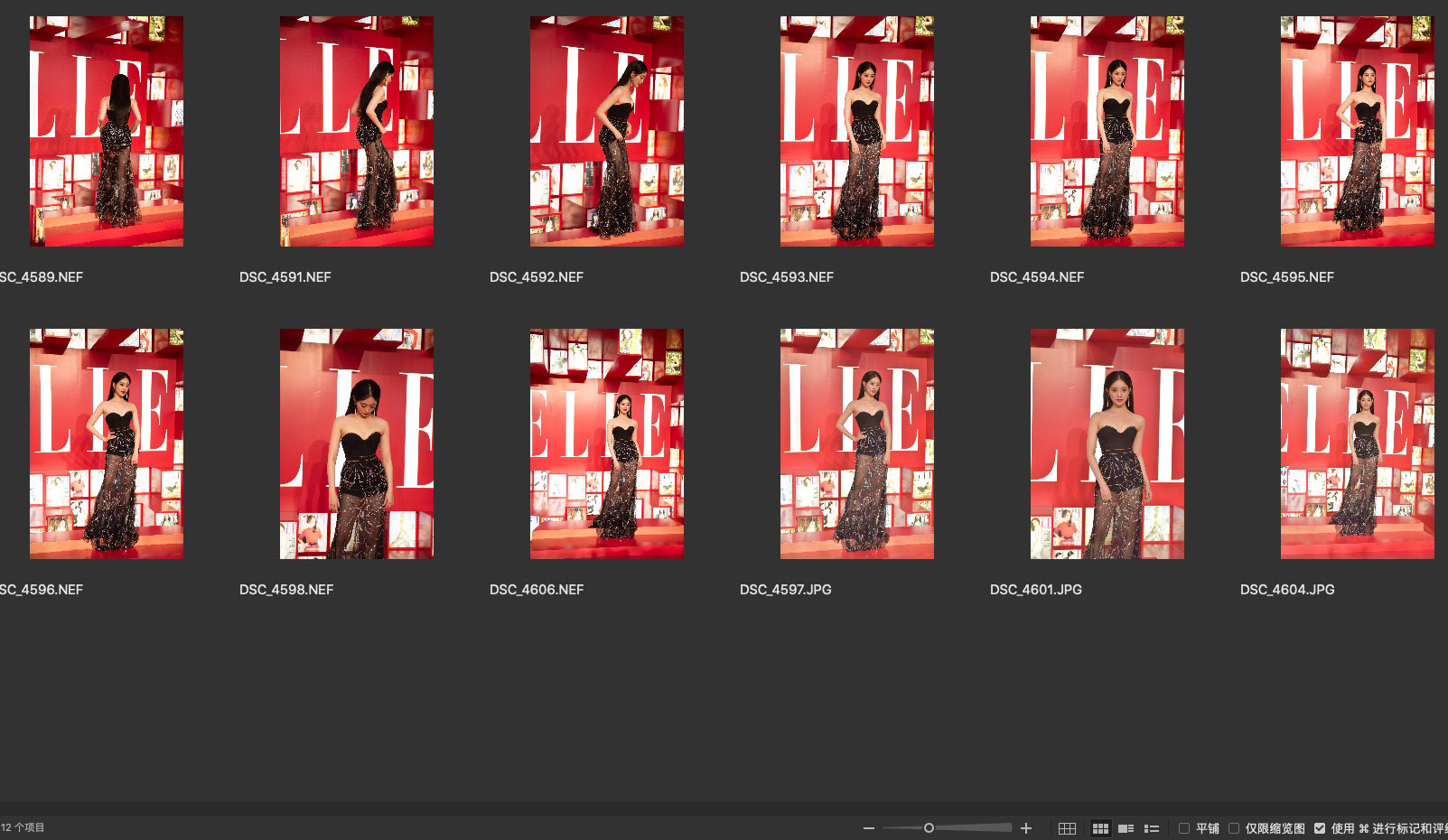Select the DSC_4598.NEF photo thumbnail
The height and width of the screenshot is (840, 1448).
(x=357, y=443)
